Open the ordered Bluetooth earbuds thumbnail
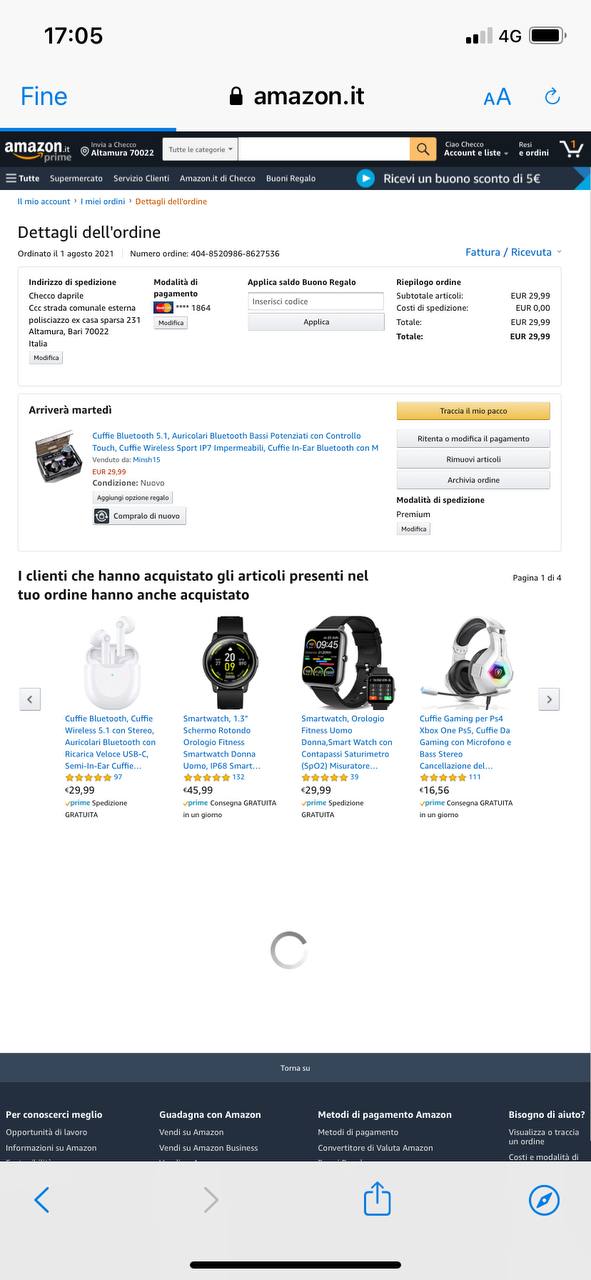This screenshot has height=1280, width=591. tap(58, 455)
